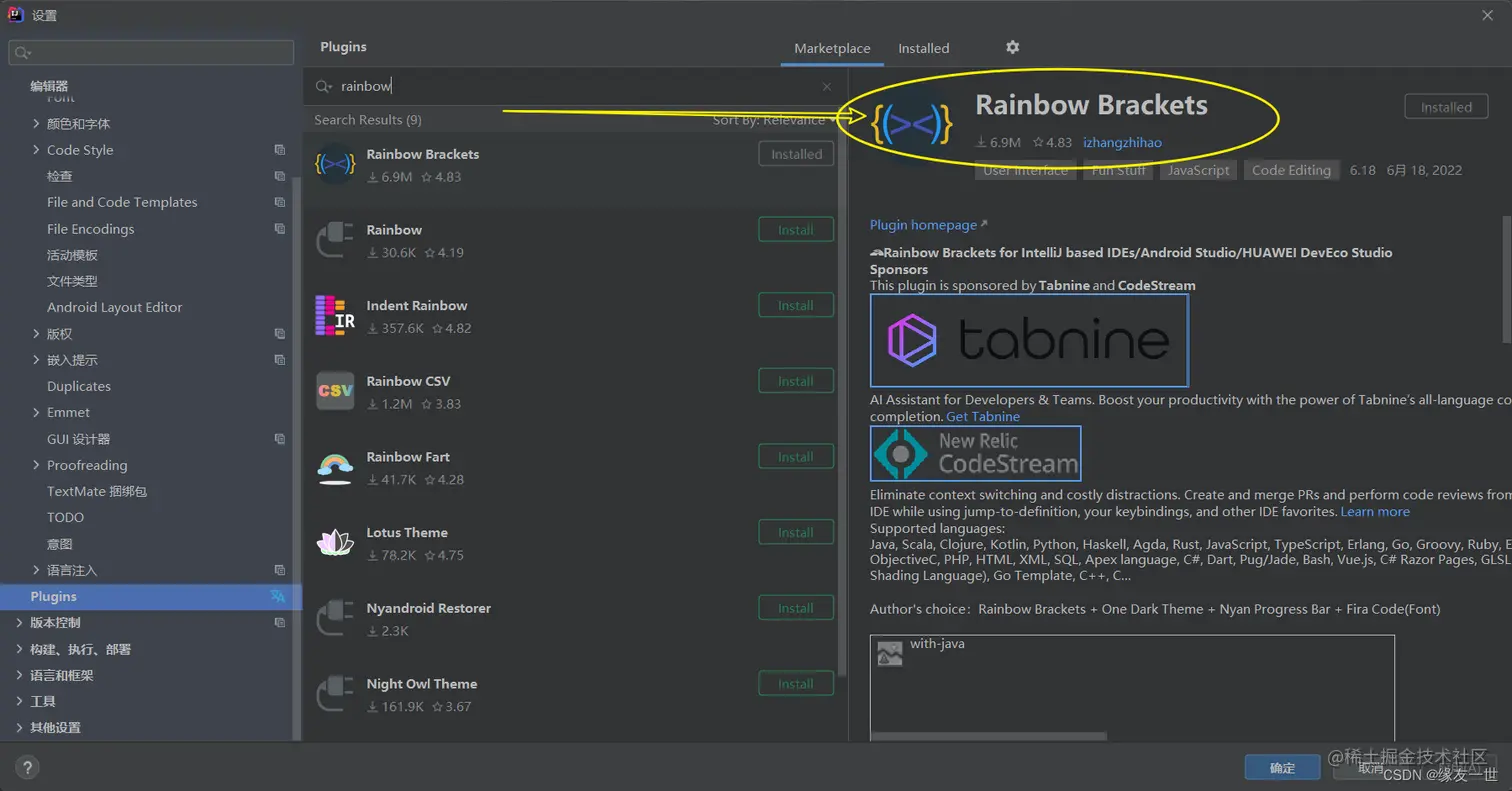Screen dimensions: 1512x791
Task: Switch to the Marketplace tab
Action: pyautogui.click(x=832, y=48)
